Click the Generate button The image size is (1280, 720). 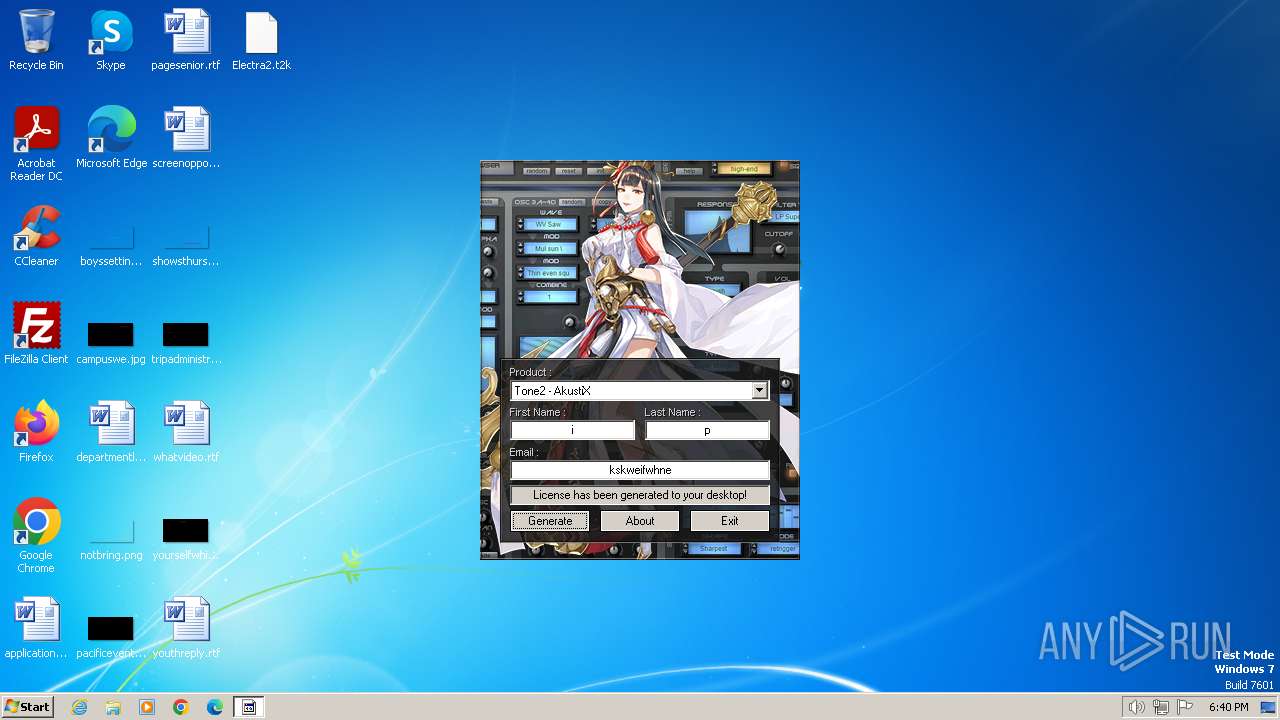(x=550, y=521)
